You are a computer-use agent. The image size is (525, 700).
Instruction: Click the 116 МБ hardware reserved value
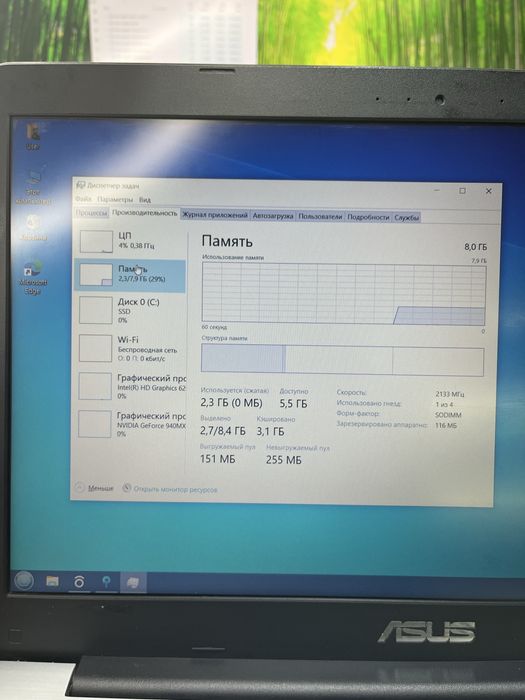coord(446,425)
